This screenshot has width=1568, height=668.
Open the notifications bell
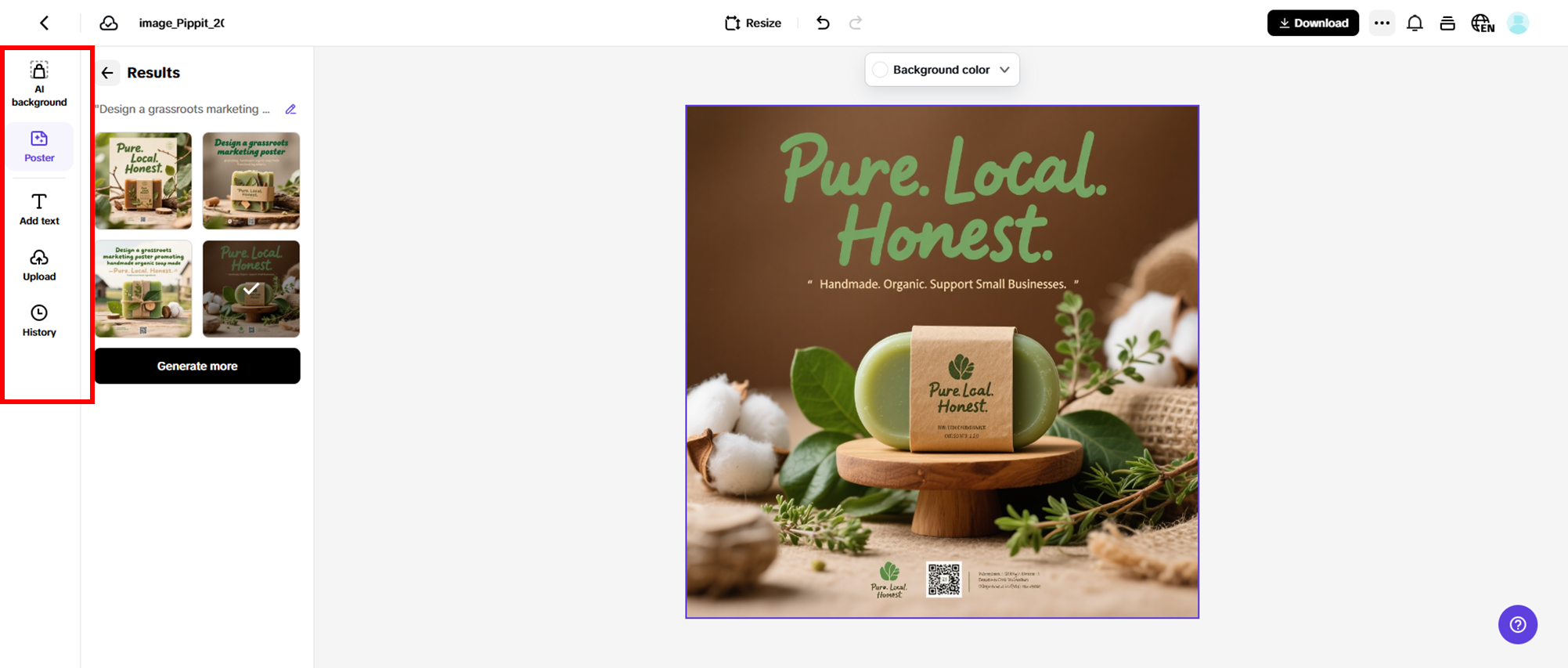(x=1415, y=23)
